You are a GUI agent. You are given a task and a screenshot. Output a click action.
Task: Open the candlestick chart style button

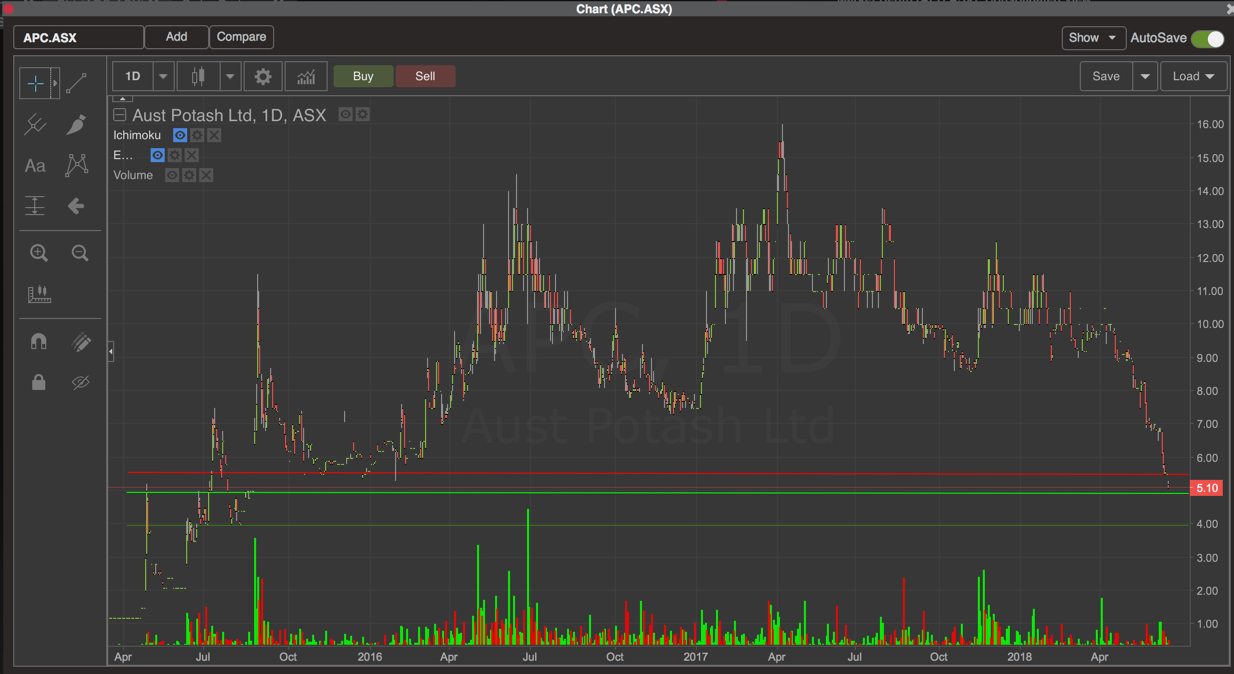tap(198, 76)
